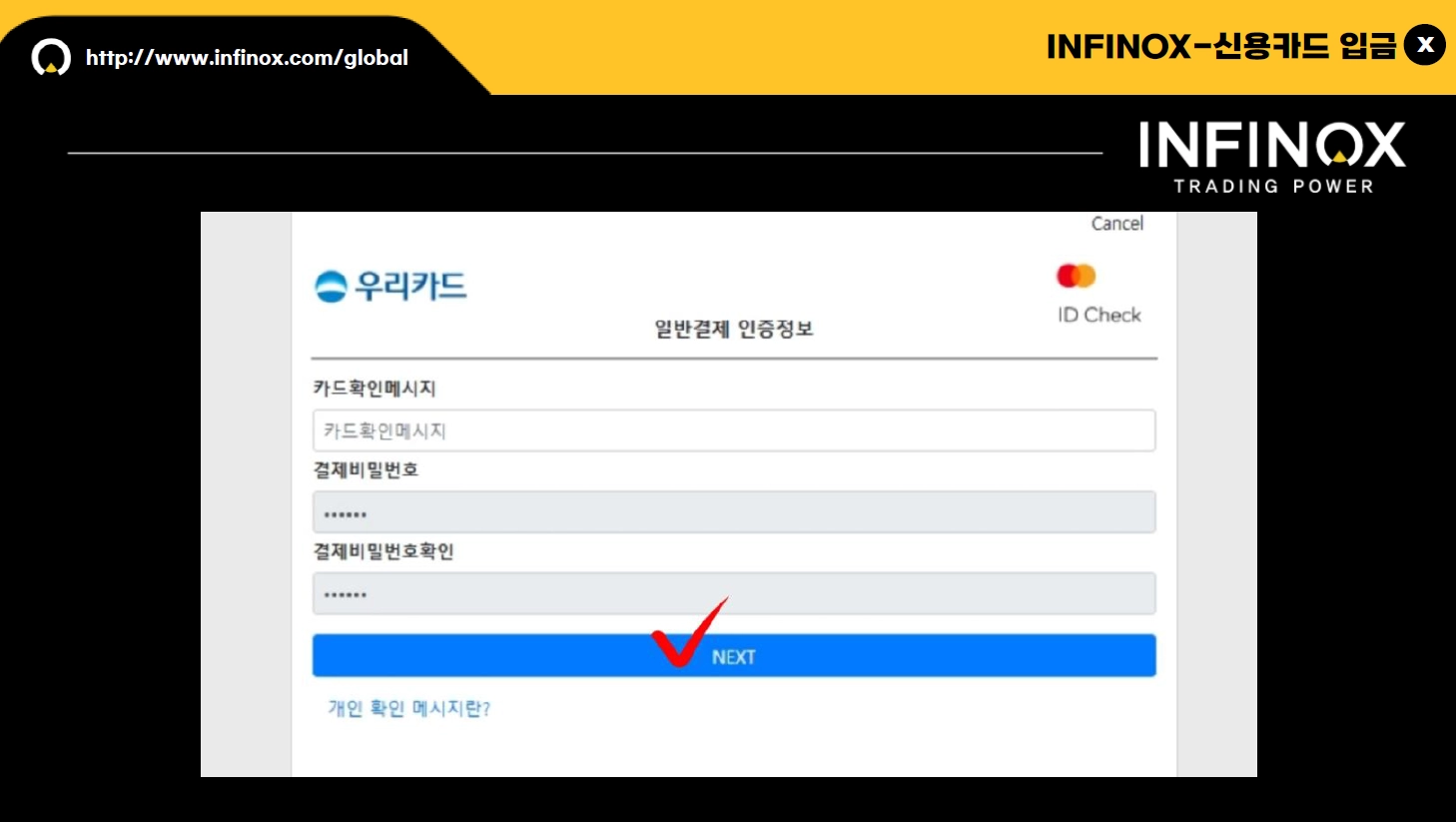The height and width of the screenshot is (822, 1456).
Task: Click the 카드확인메시지 field label
Action: (374, 389)
